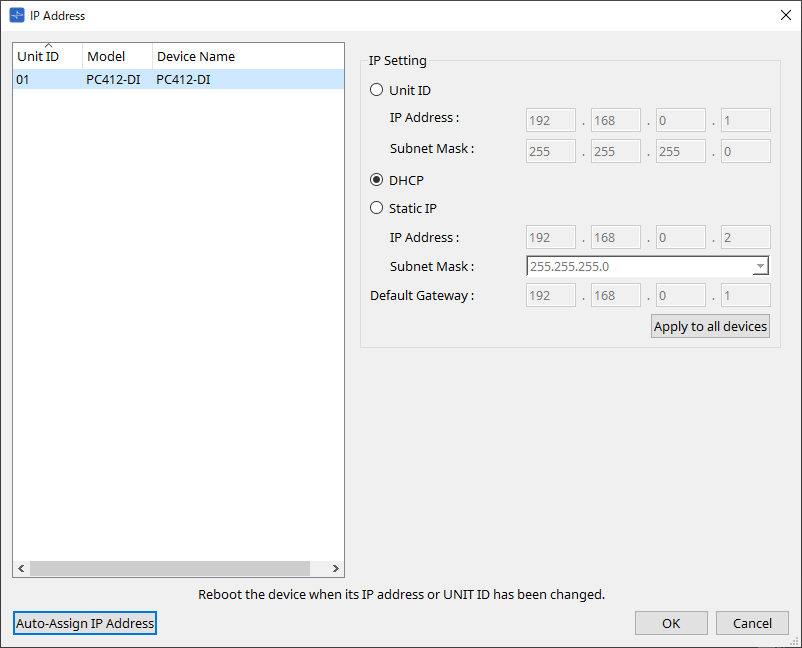The width and height of the screenshot is (802, 648).
Task: Click the Unit ID column header
Action: pos(40,57)
